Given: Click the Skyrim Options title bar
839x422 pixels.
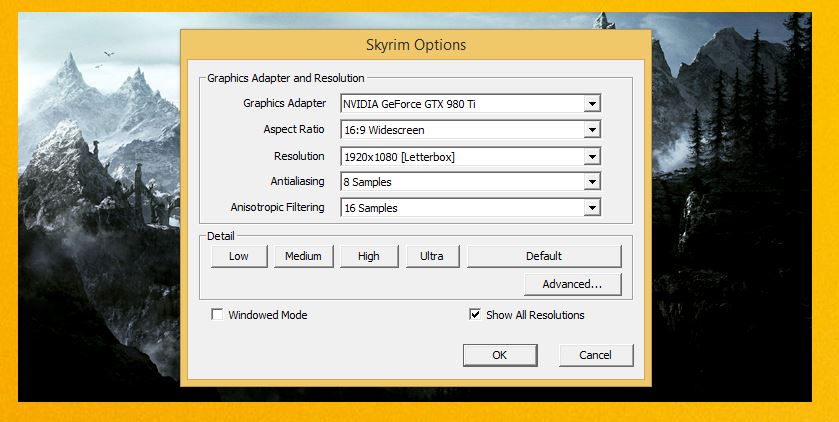Looking at the screenshot, I should (x=416, y=44).
